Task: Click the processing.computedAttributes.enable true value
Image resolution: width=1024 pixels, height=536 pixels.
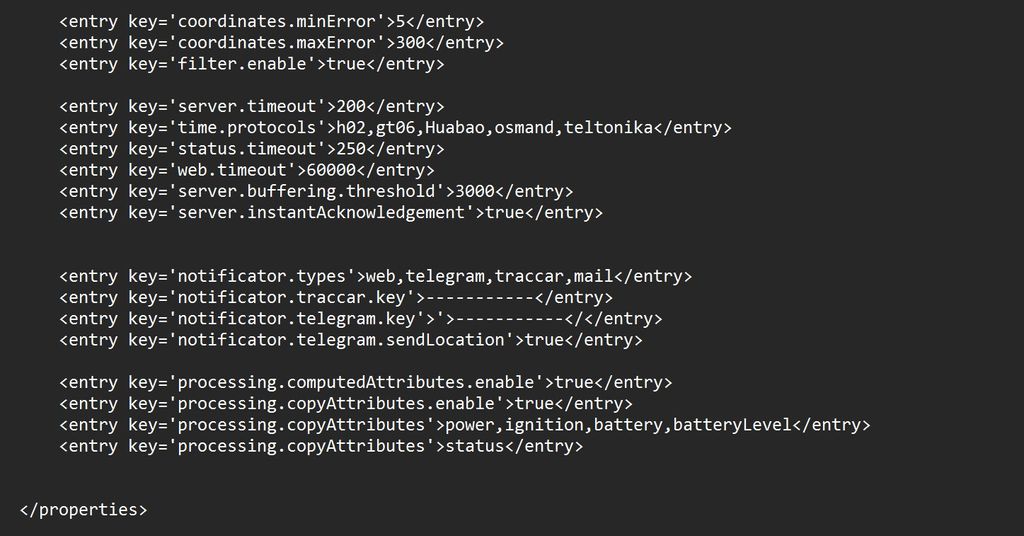Action: [x=574, y=383]
